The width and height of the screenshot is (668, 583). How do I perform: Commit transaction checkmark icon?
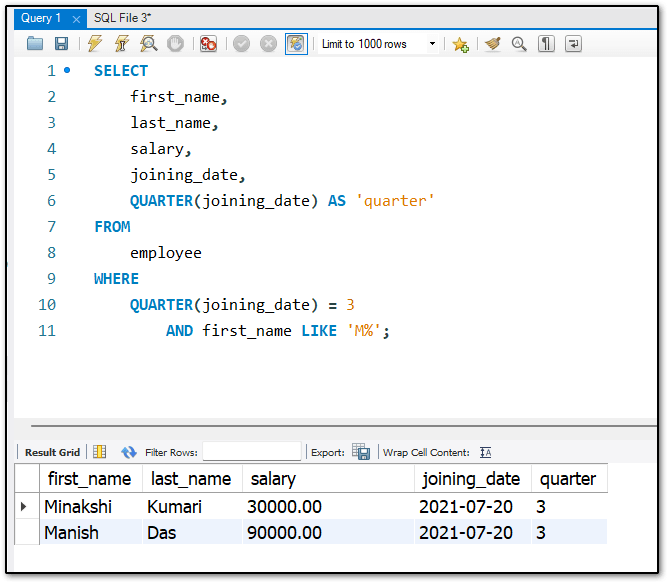click(241, 43)
